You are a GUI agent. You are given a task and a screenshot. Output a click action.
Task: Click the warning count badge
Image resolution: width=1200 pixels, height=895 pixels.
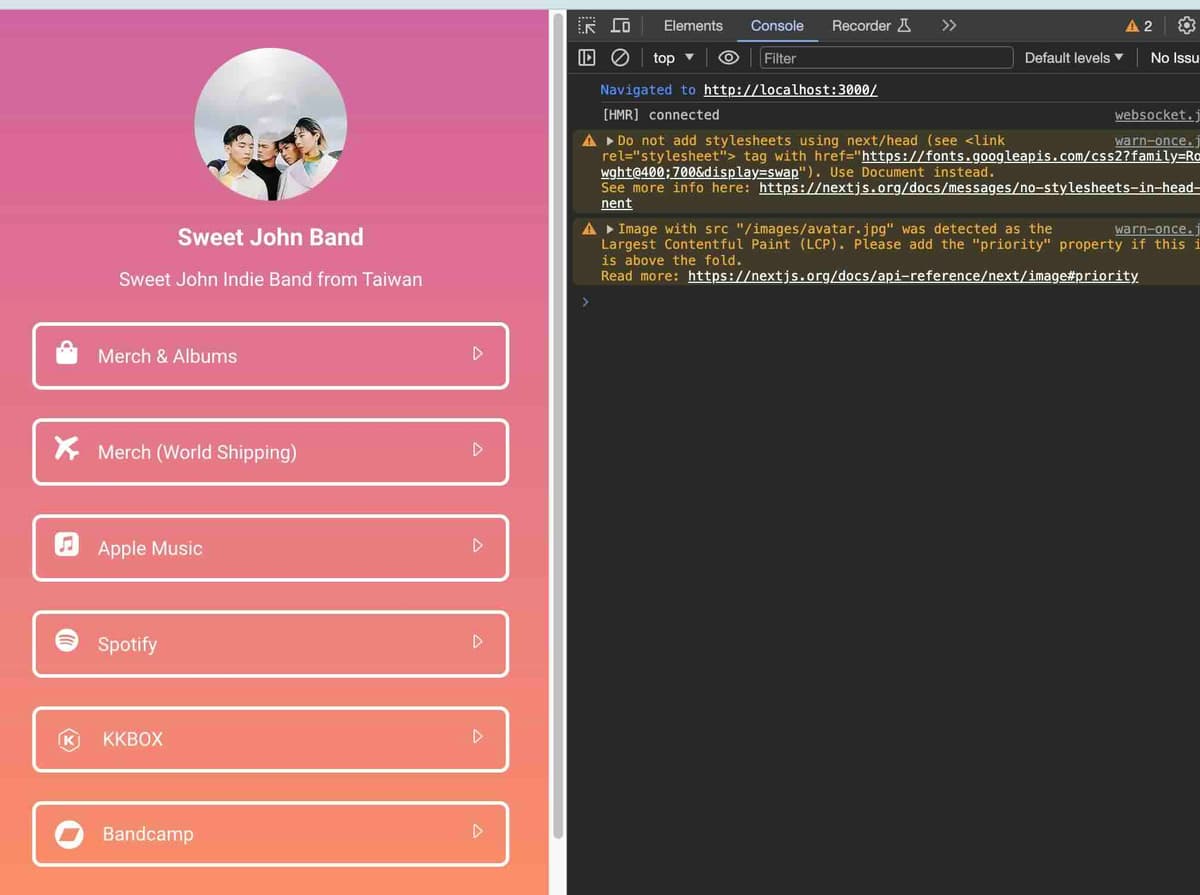1139,26
